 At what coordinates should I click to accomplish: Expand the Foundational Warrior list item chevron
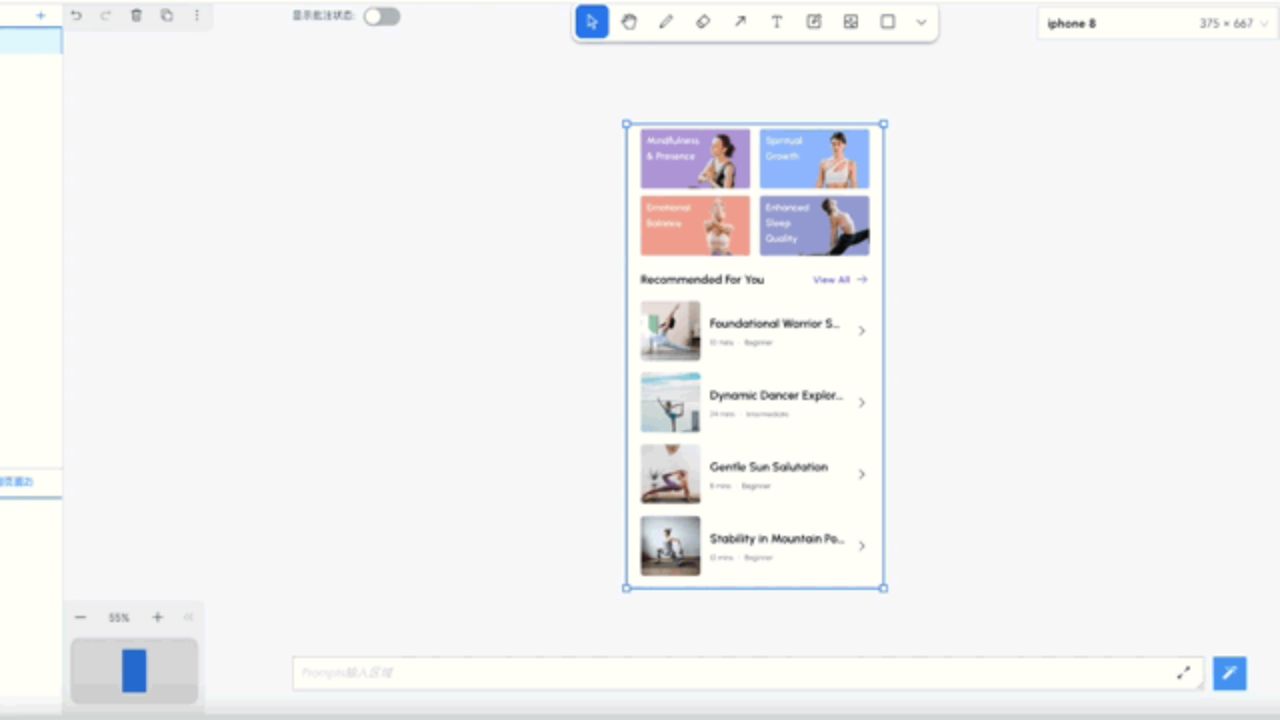point(861,330)
